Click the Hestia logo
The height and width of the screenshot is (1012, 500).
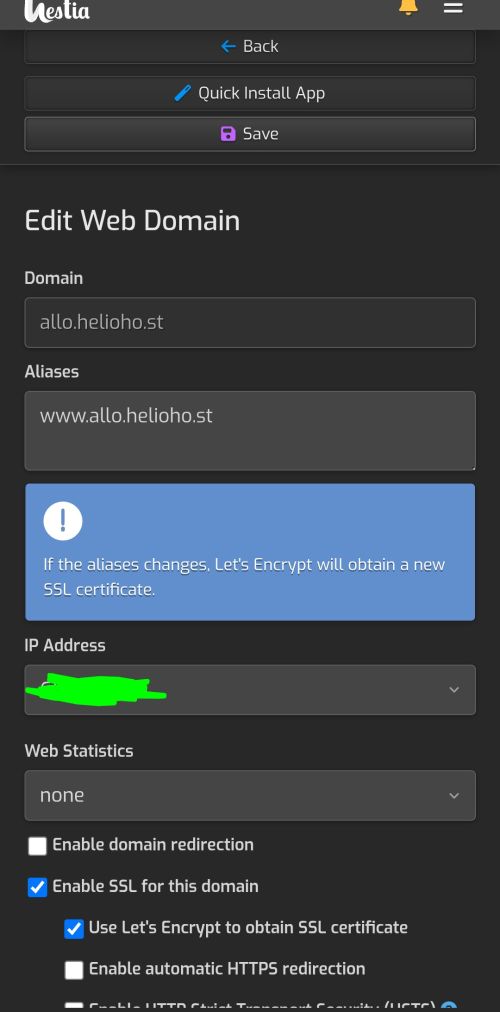[x=57, y=10]
